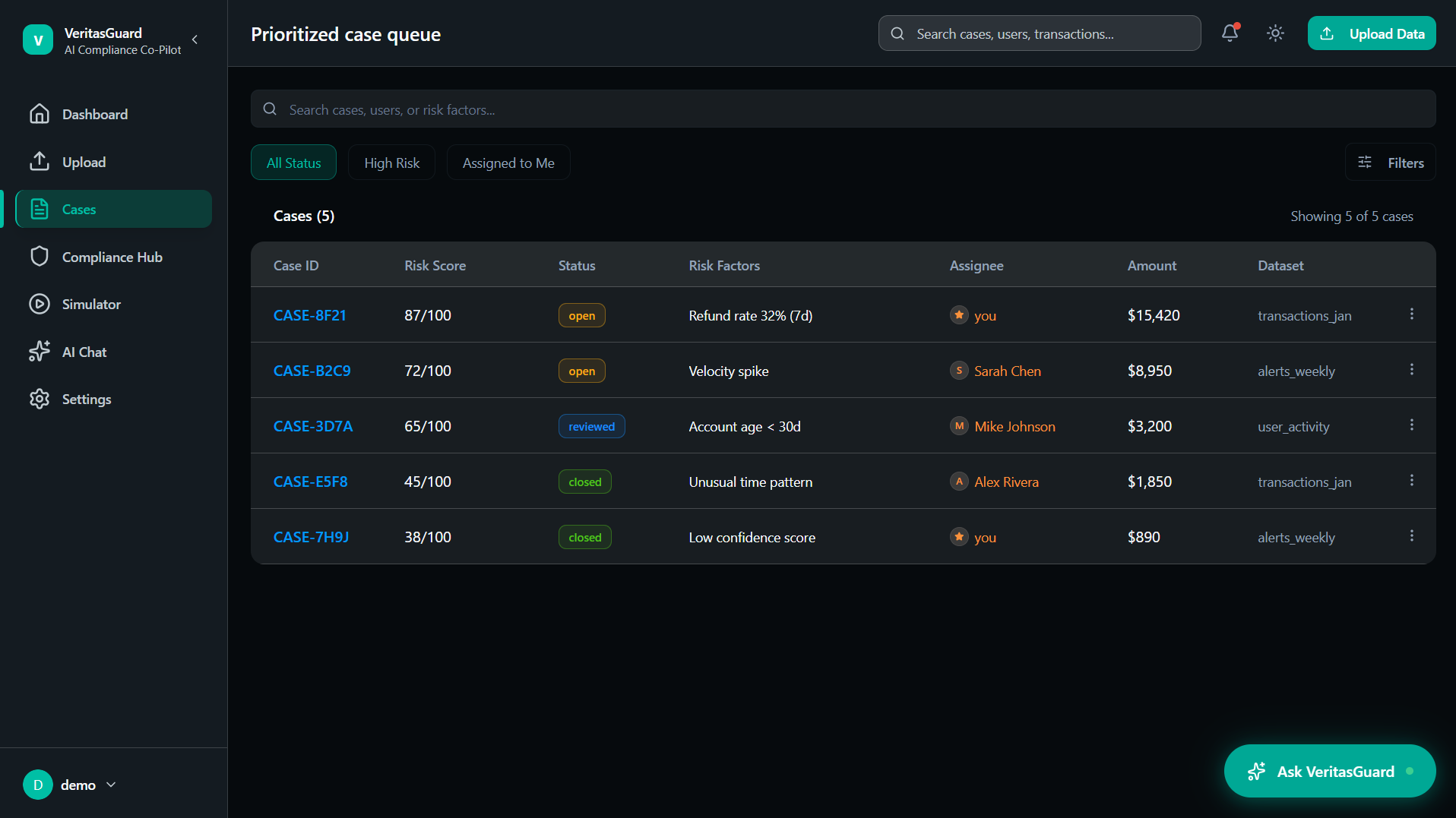Click the Simulator play icon
The height and width of the screenshot is (818, 1456).
[x=40, y=304]
